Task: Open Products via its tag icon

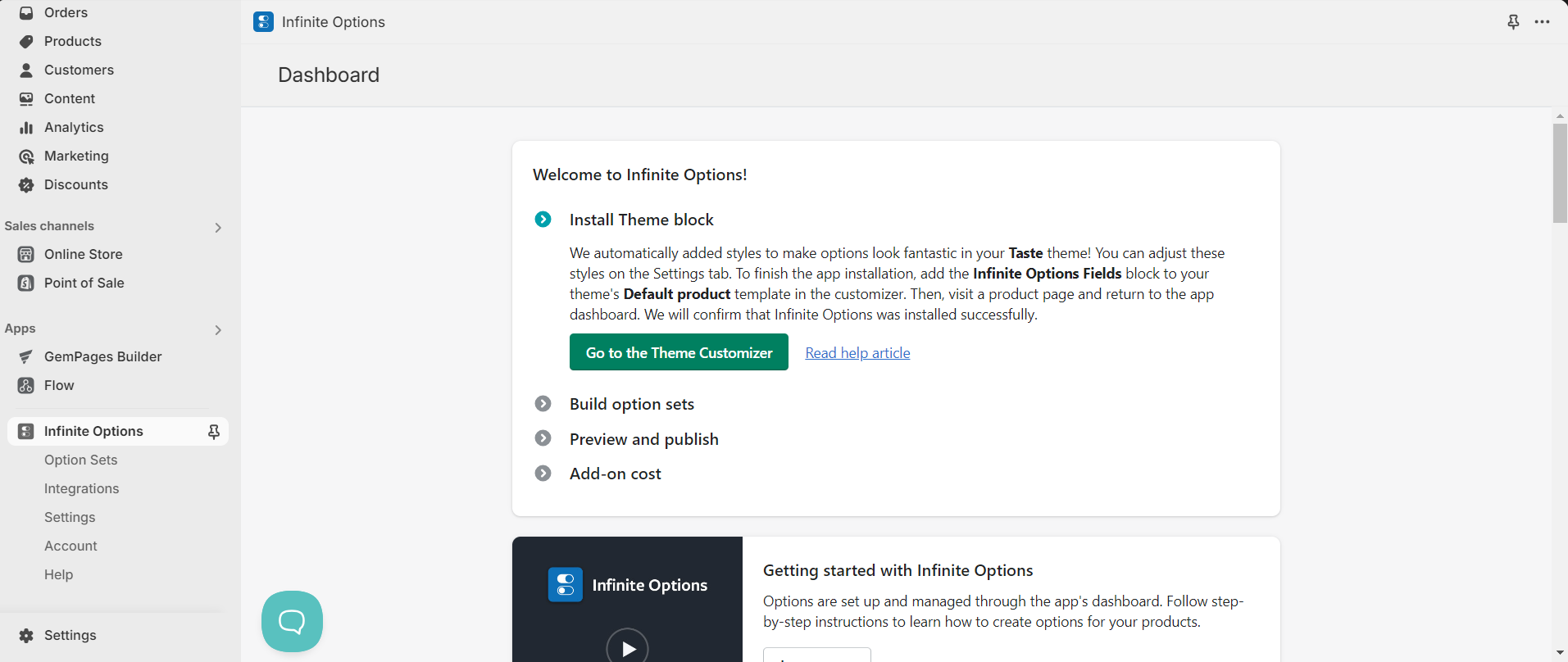Action: coord(26,42)
